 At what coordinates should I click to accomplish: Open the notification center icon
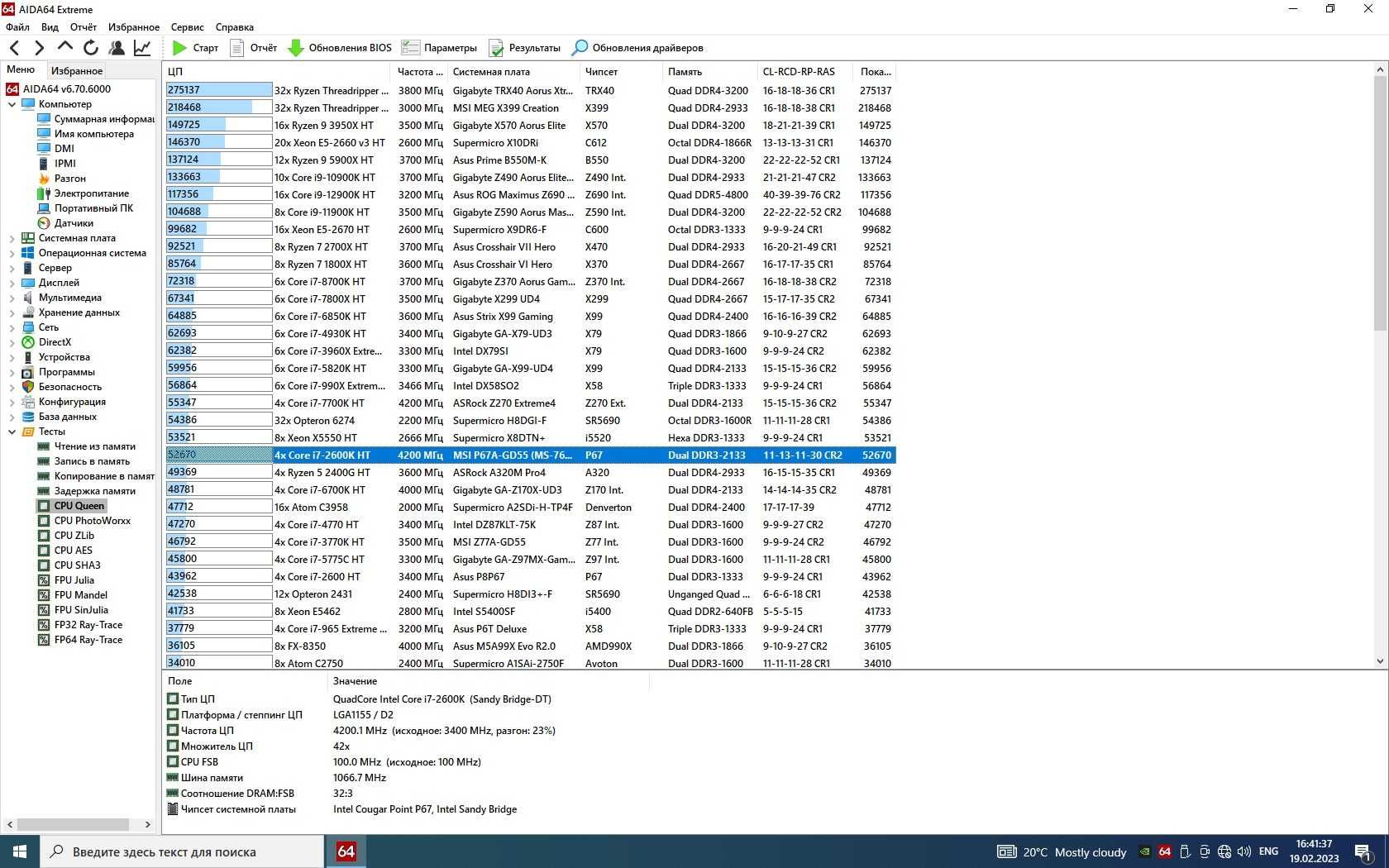point(1364,851)
